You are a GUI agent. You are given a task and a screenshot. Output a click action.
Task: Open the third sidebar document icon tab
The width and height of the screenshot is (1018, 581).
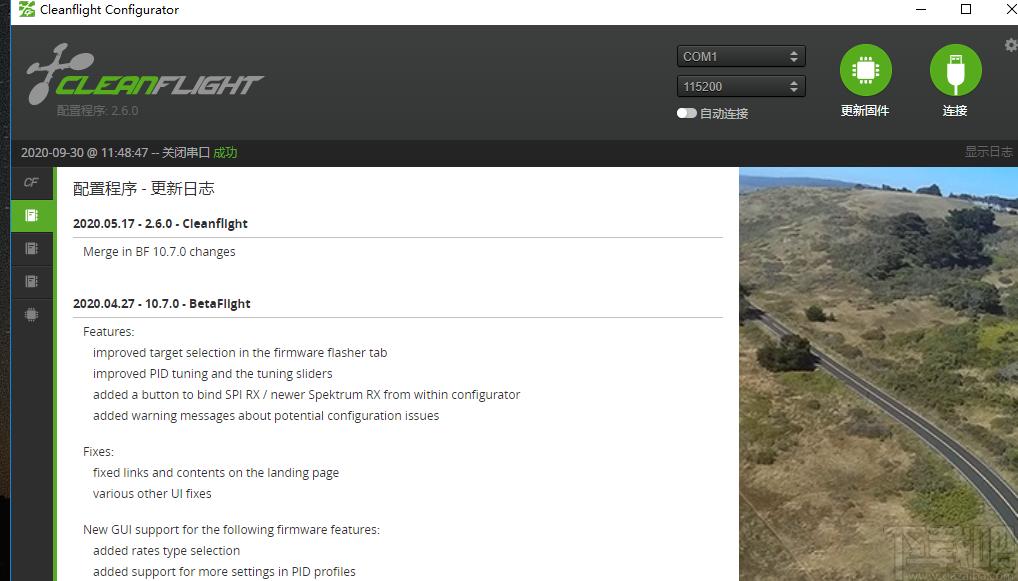[31, 248]
